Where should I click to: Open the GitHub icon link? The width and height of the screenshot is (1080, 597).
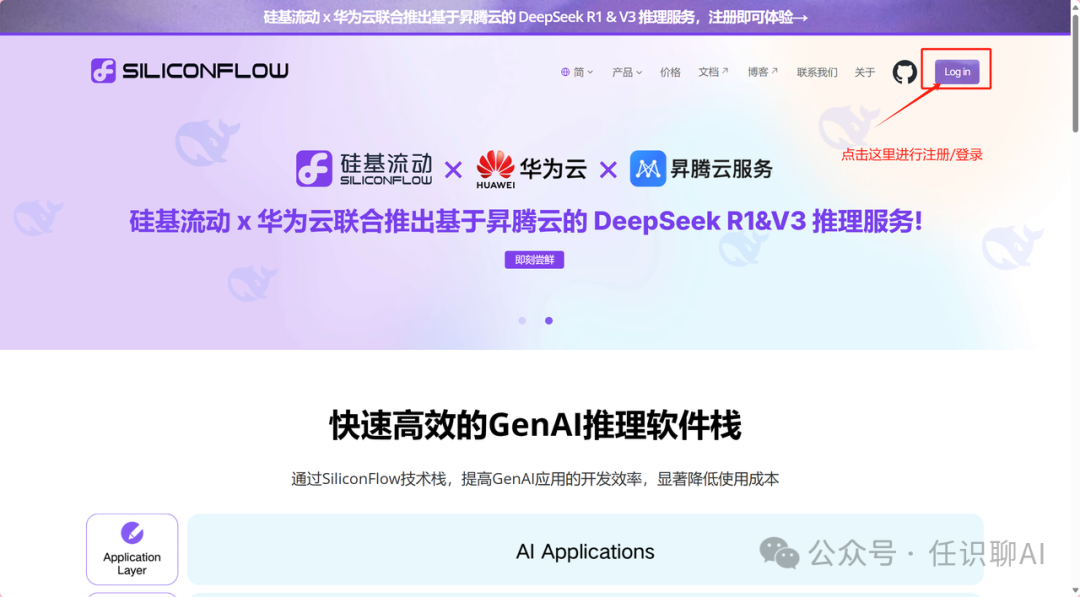[904, 72]
